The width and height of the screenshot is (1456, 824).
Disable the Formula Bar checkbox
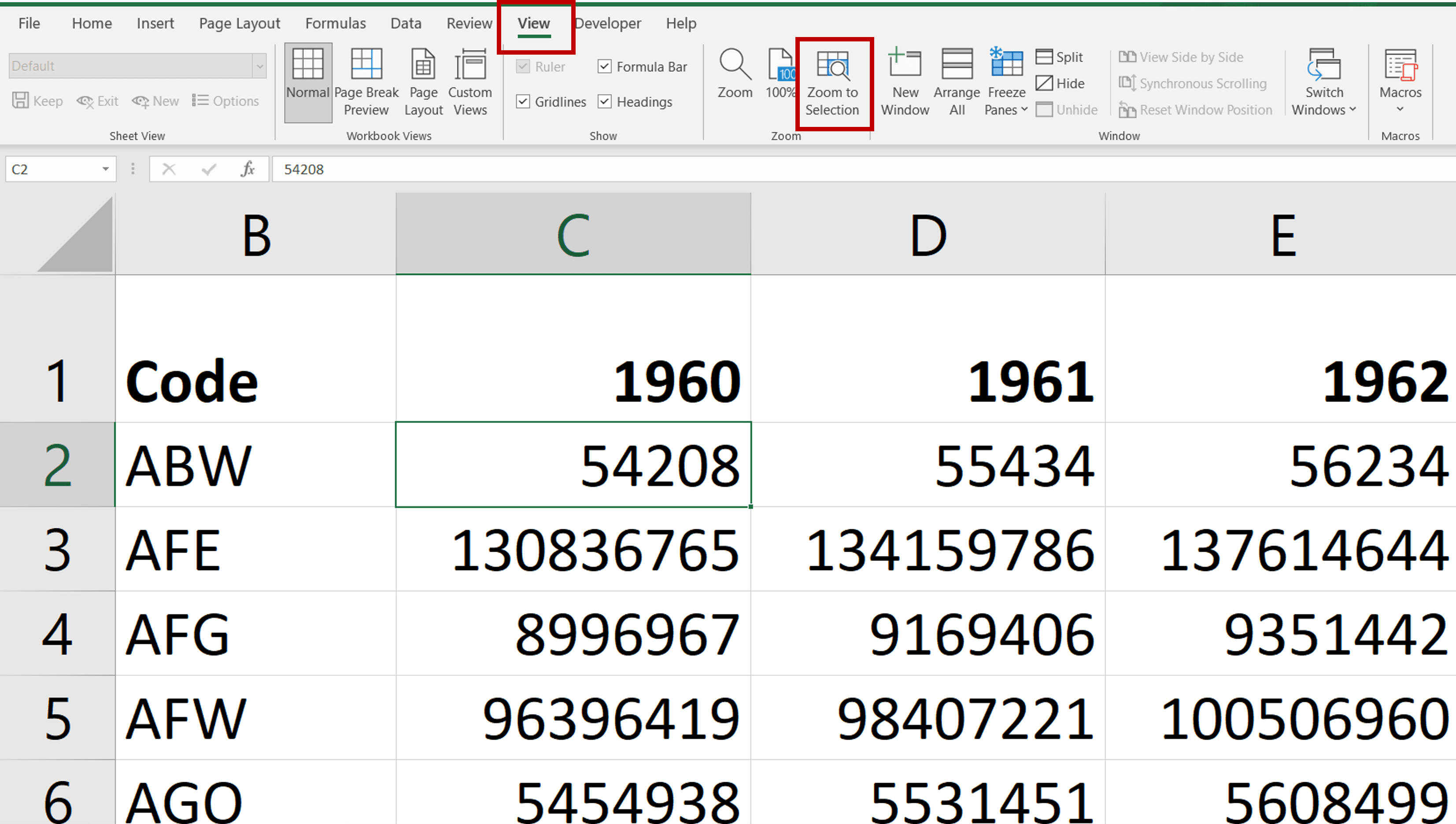point(605,66)
